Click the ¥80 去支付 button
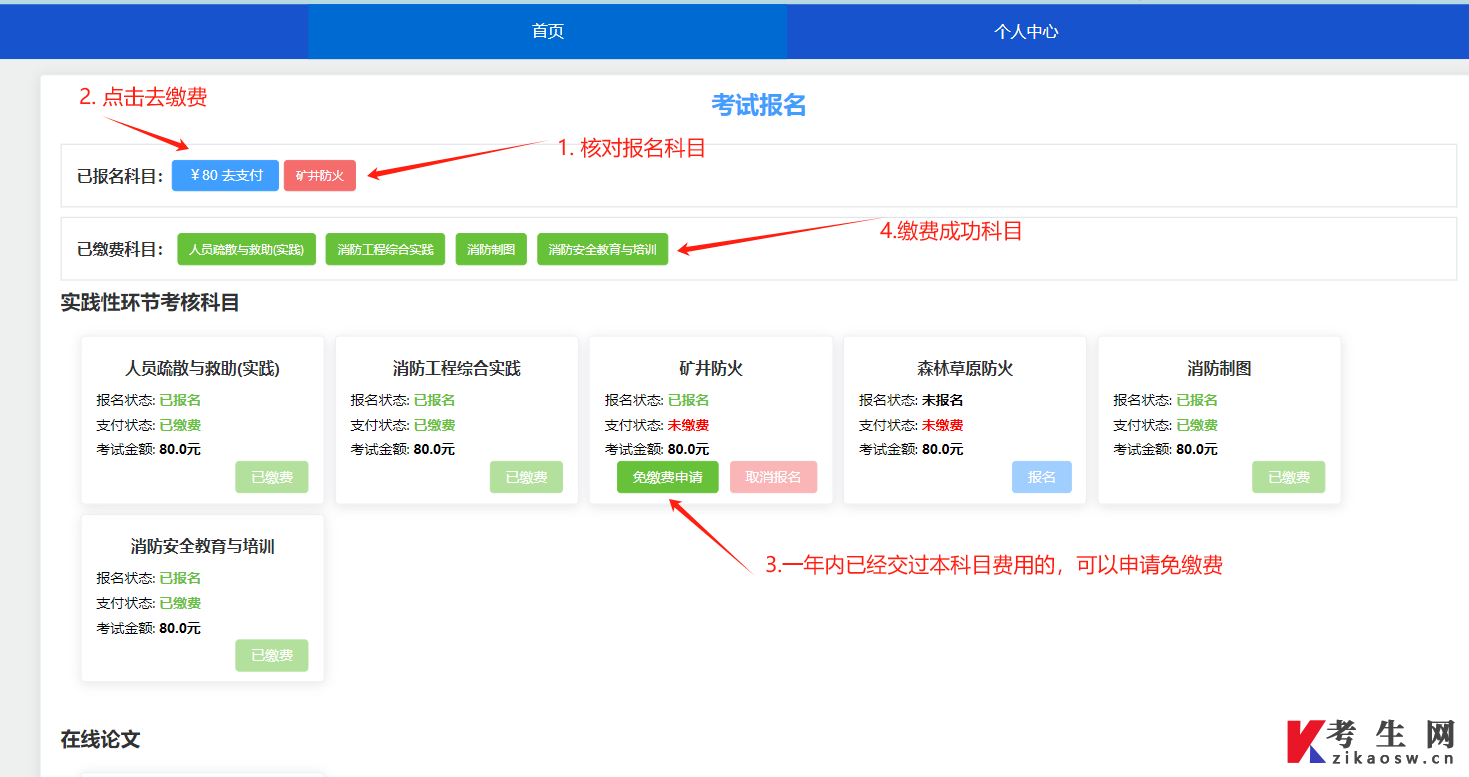1469x777 pixels. coord(225,175)
